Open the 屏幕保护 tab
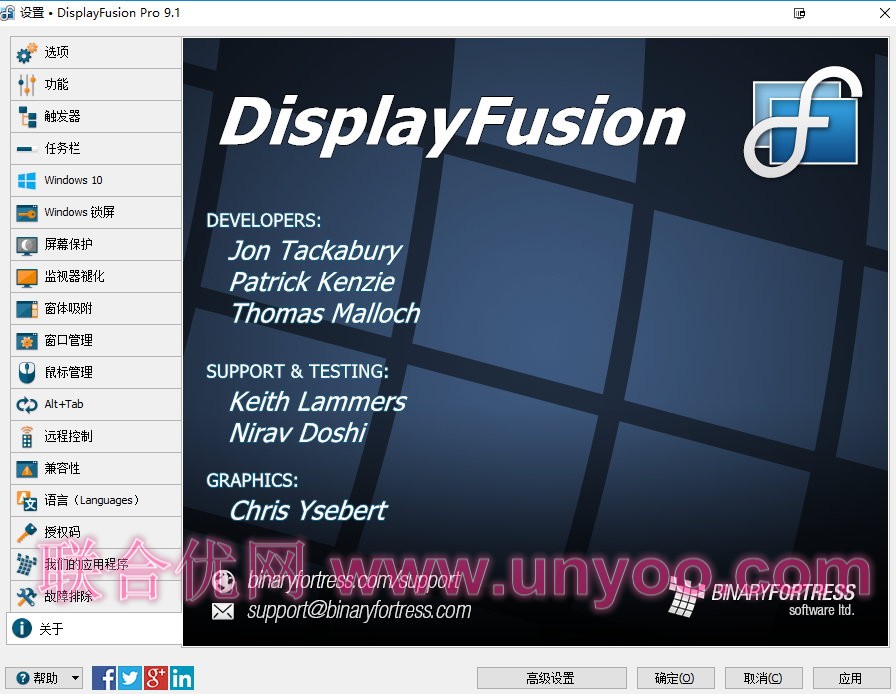This screenshot has width=896, height=694. tap(96, 245)
